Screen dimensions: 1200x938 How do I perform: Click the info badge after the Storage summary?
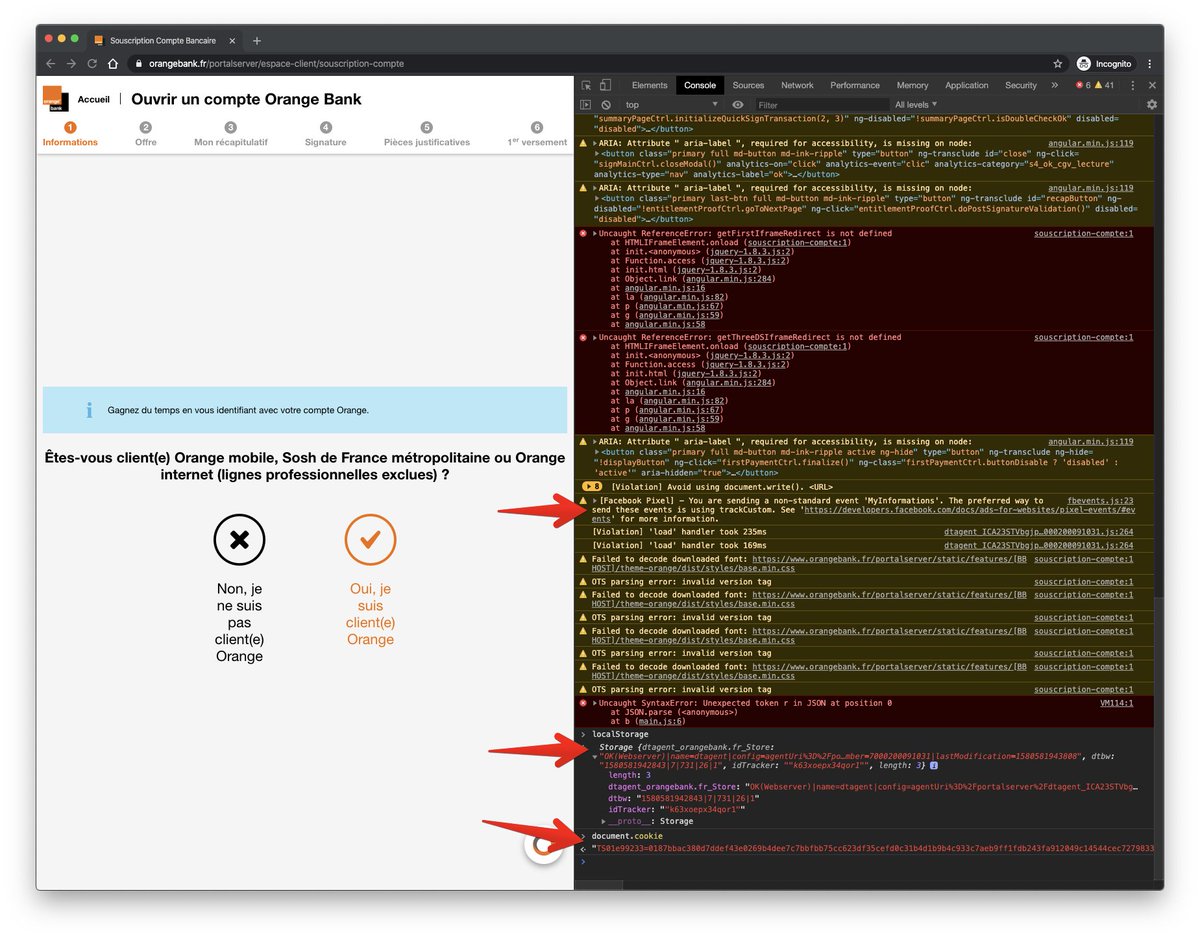click(x=933, y=765)
